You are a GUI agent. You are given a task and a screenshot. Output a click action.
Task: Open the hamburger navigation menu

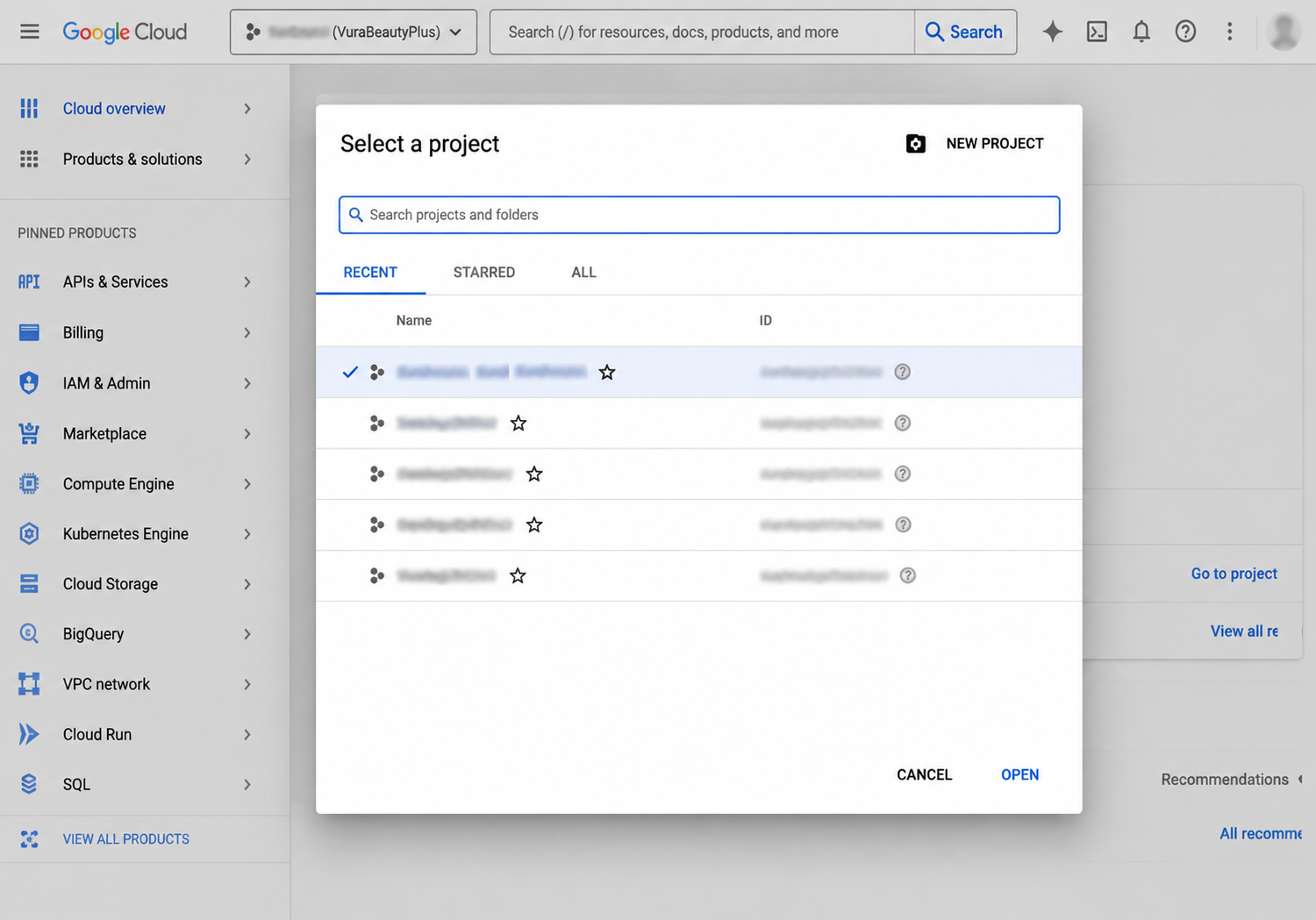pos(30,32)
